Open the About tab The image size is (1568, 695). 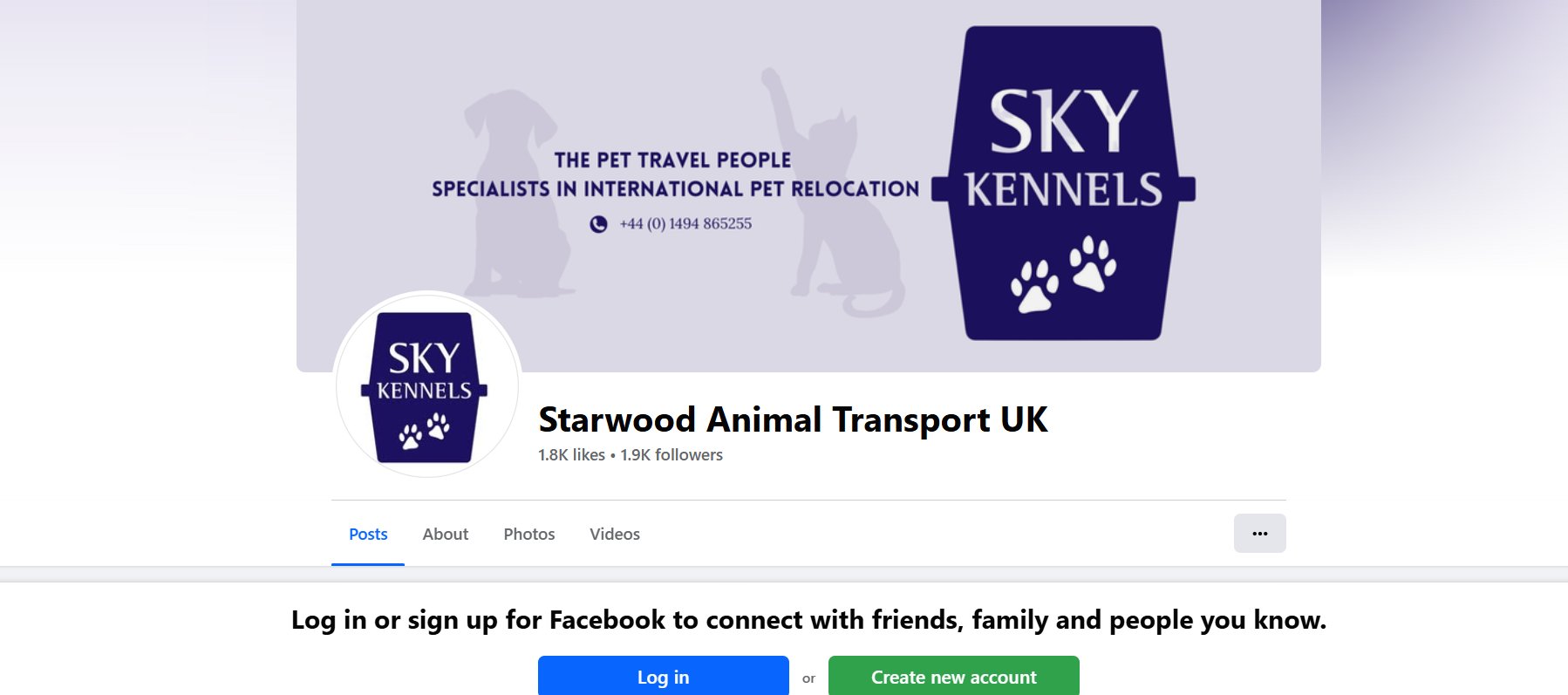click(446, 534)
